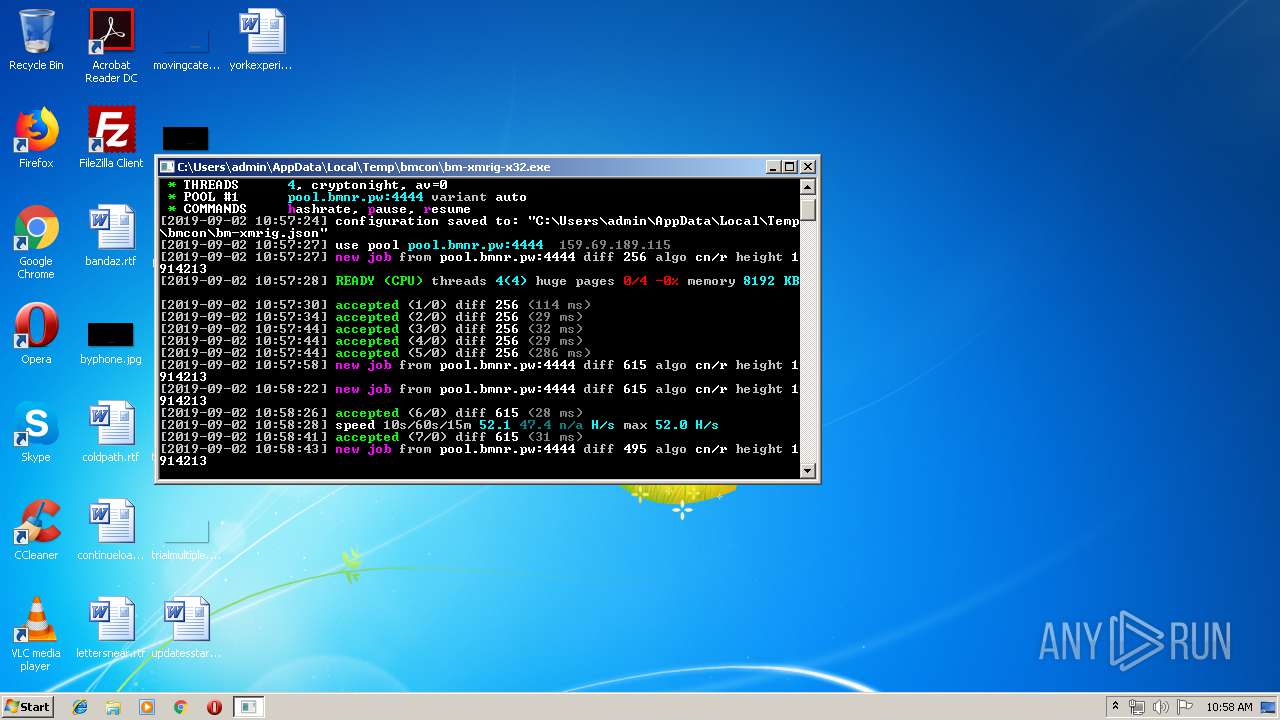Launch Google Chrome desktop shortcut
The height and width of the screenshot is (720, 1280).
tap(36, 242)
